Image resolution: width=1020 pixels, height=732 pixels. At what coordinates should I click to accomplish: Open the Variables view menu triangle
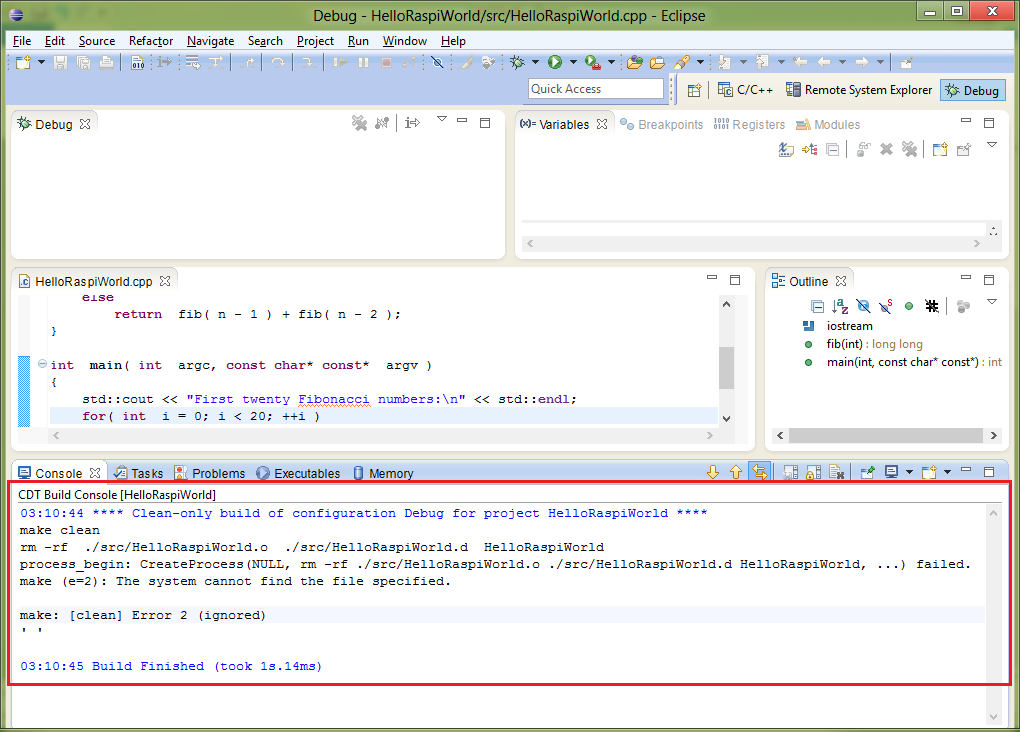pos(992,145)
